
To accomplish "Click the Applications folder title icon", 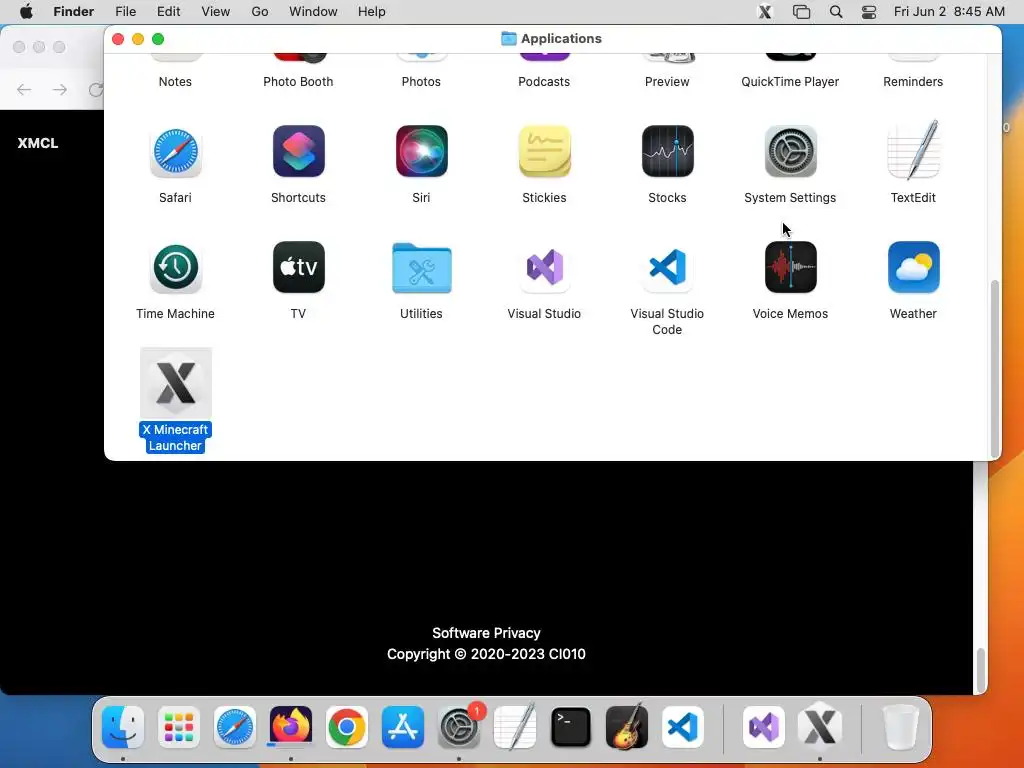I will [509, 39].
